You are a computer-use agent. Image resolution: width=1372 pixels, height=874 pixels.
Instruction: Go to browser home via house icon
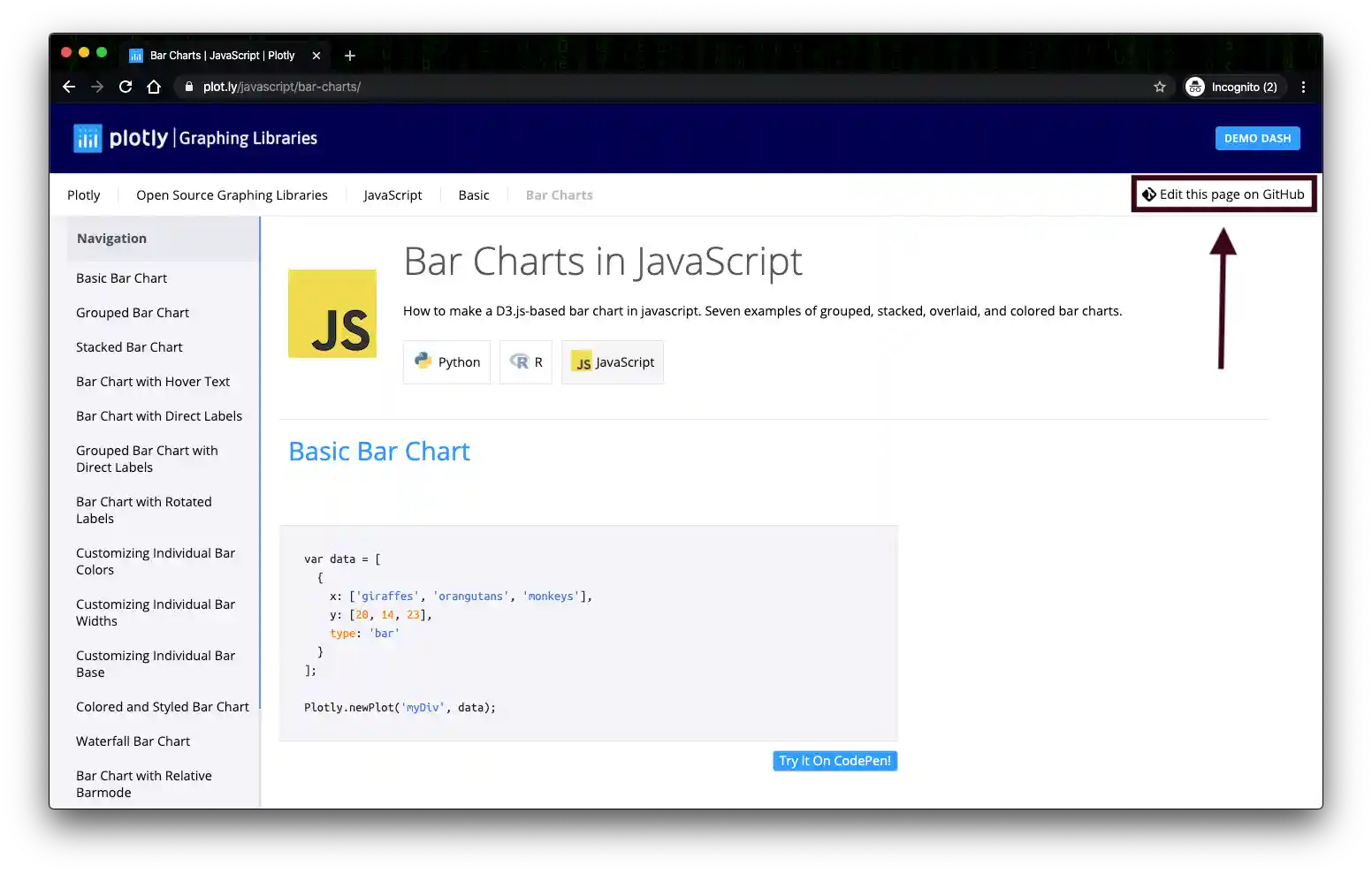click(x=154, y=87)
